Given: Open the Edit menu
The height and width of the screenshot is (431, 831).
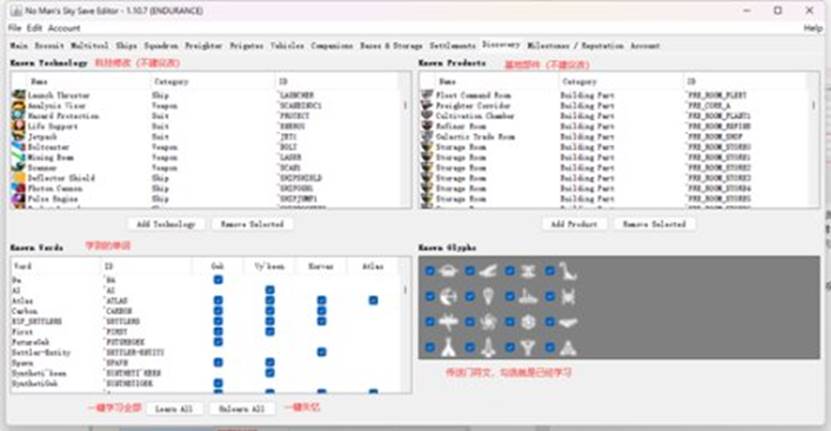Looking at the screenshot, I should (x=34, y=28).
